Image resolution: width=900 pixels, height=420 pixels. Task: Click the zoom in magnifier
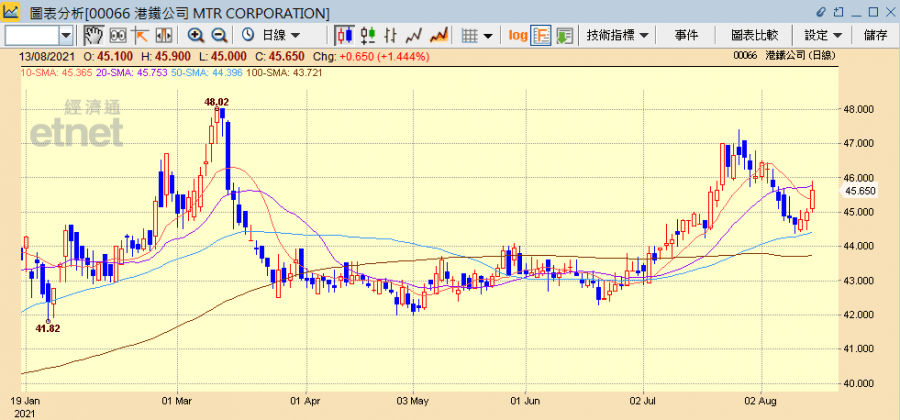(196, 35)
